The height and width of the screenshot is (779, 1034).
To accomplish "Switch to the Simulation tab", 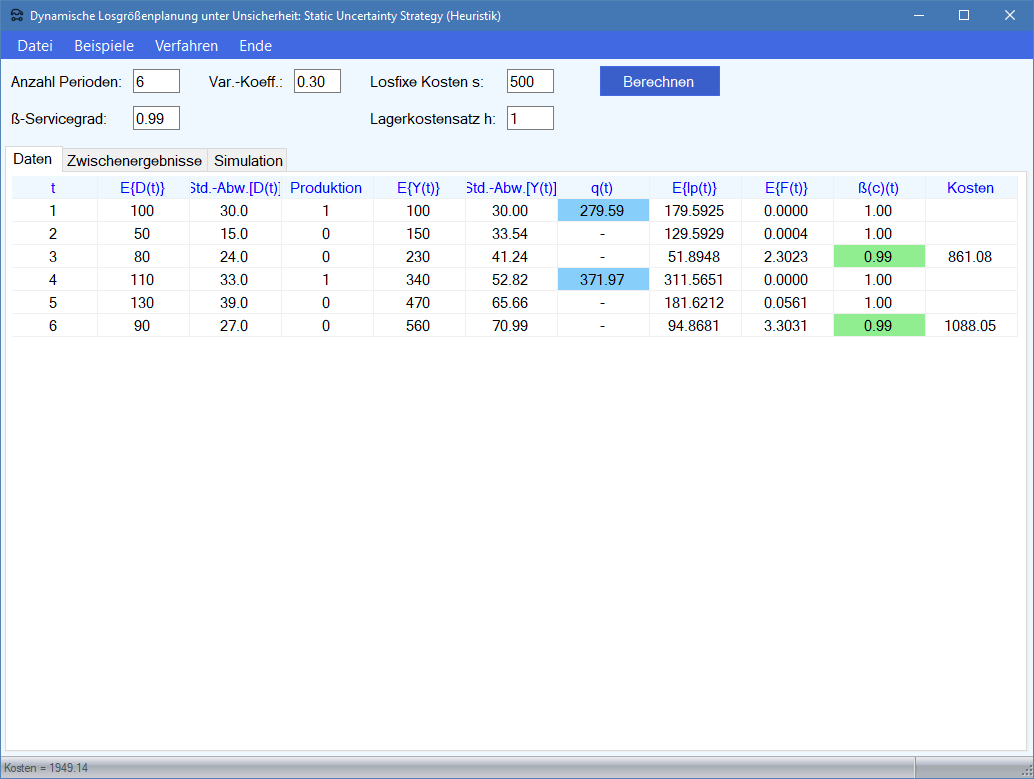I will [248, 161].
